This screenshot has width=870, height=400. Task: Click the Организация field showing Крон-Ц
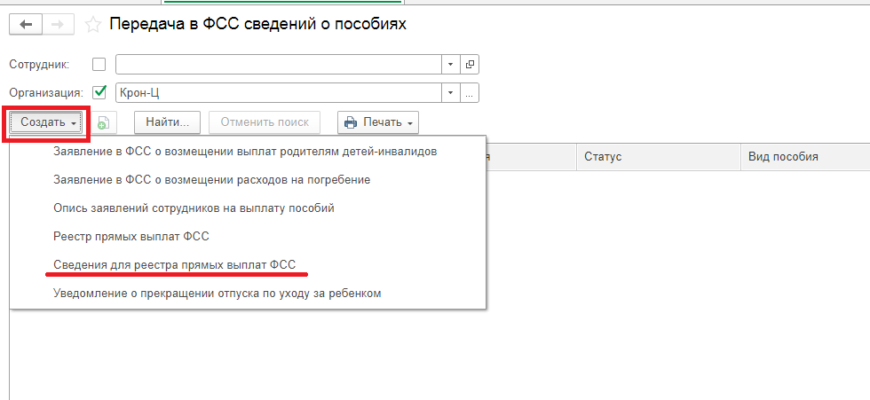278,93
